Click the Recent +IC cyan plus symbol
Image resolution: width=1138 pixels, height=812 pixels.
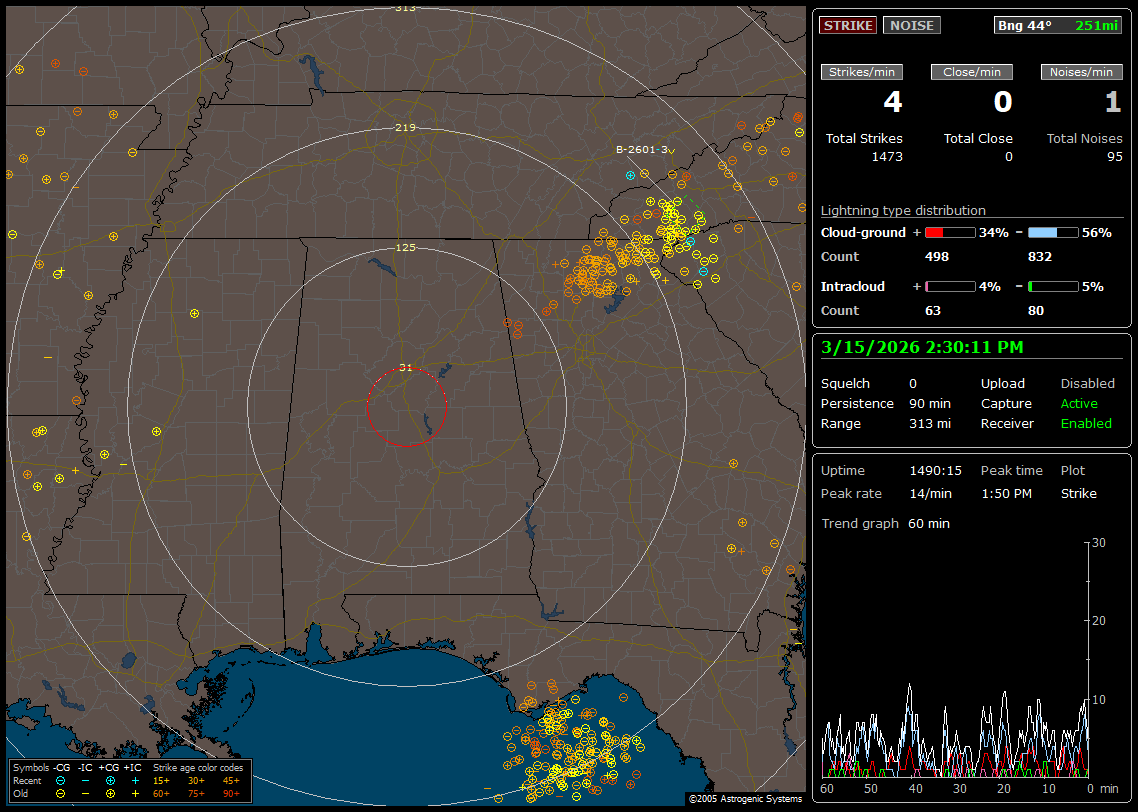point(135,780)
